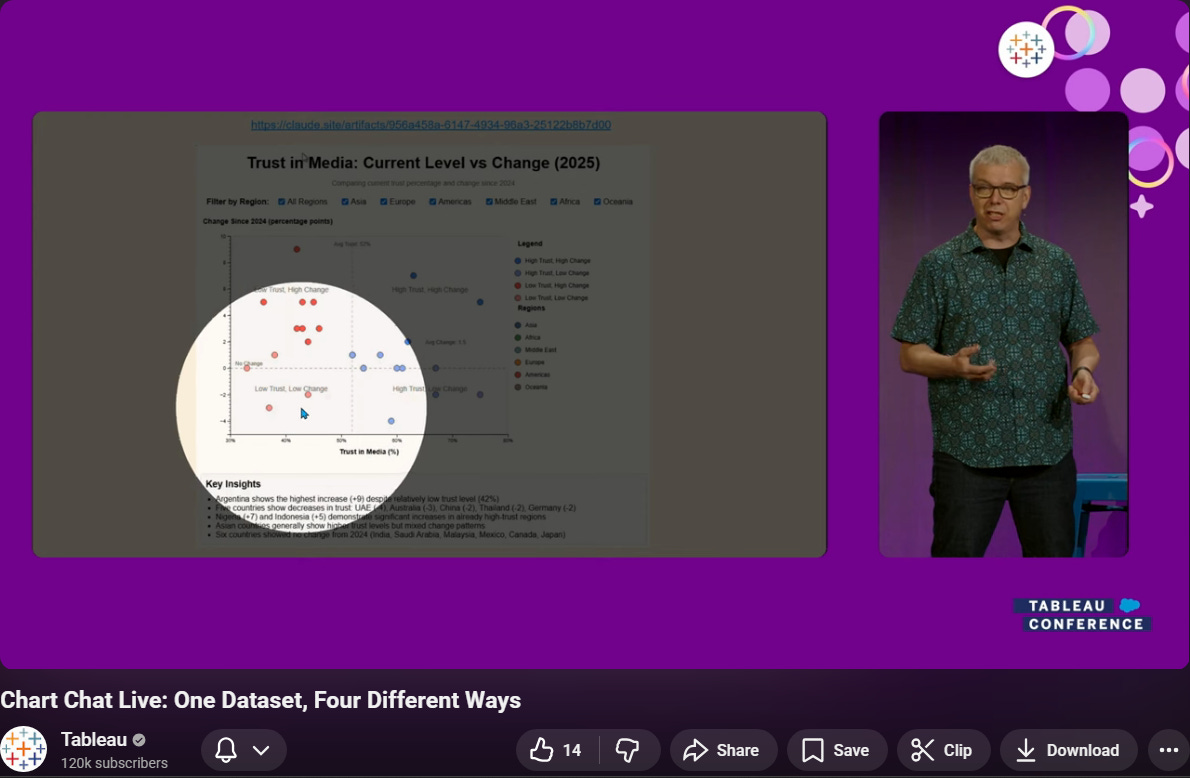Viewport: 1190px width, 778px height.
Task: Toggle the Middle East checkbox in chart
Action: click(x=489, y=202)
